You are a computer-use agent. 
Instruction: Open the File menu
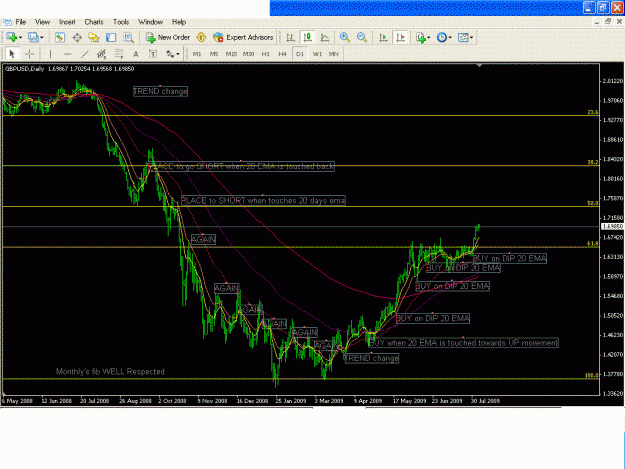21,22
